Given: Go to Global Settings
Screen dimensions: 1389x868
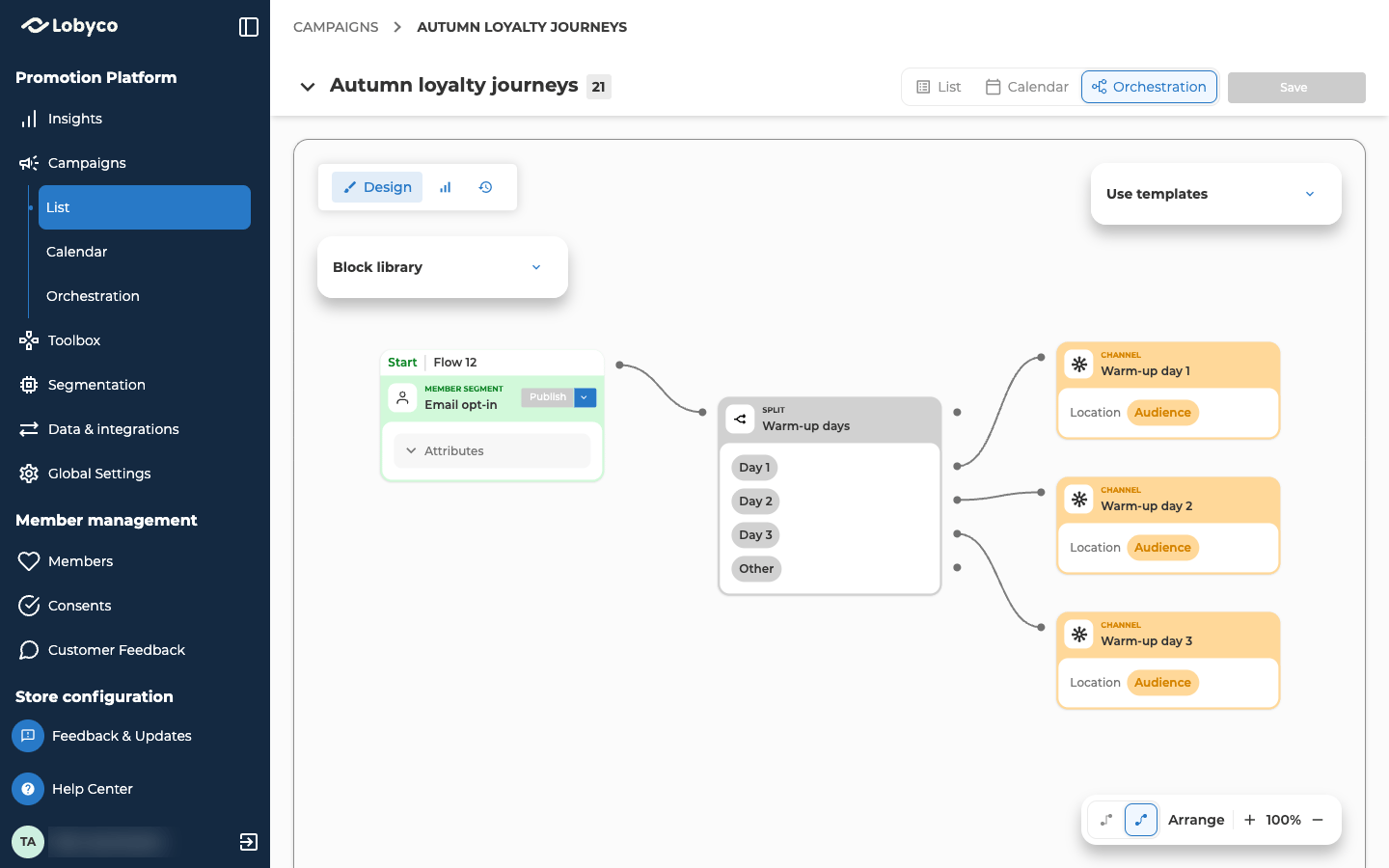Looking at the screenshot, I should pyautogui.click(x=85, y=474).
